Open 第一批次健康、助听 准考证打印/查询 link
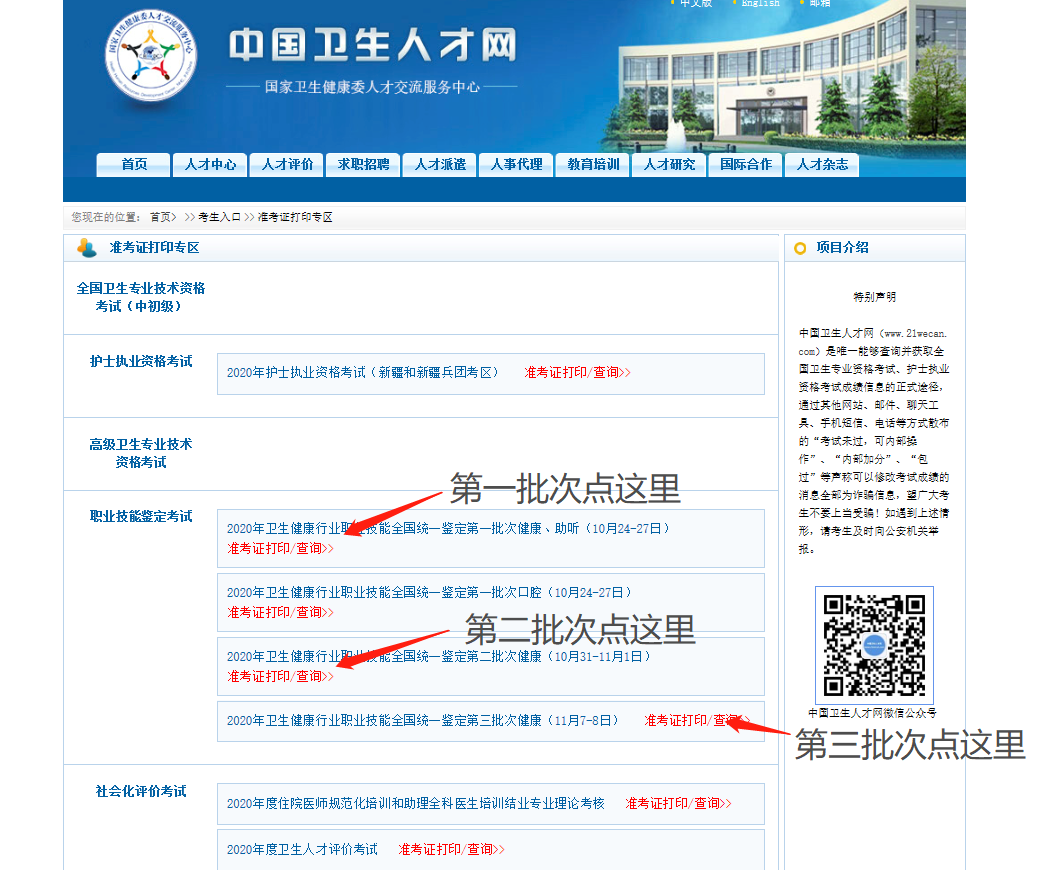The height and width of the screenshot is (870, 1056). [280, 548]
